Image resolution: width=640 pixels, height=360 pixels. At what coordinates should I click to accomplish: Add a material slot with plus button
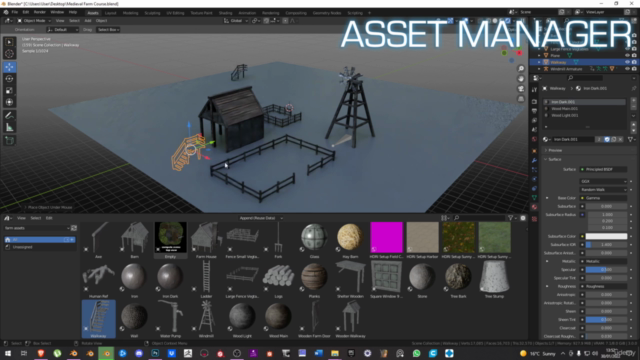(633, 100)
